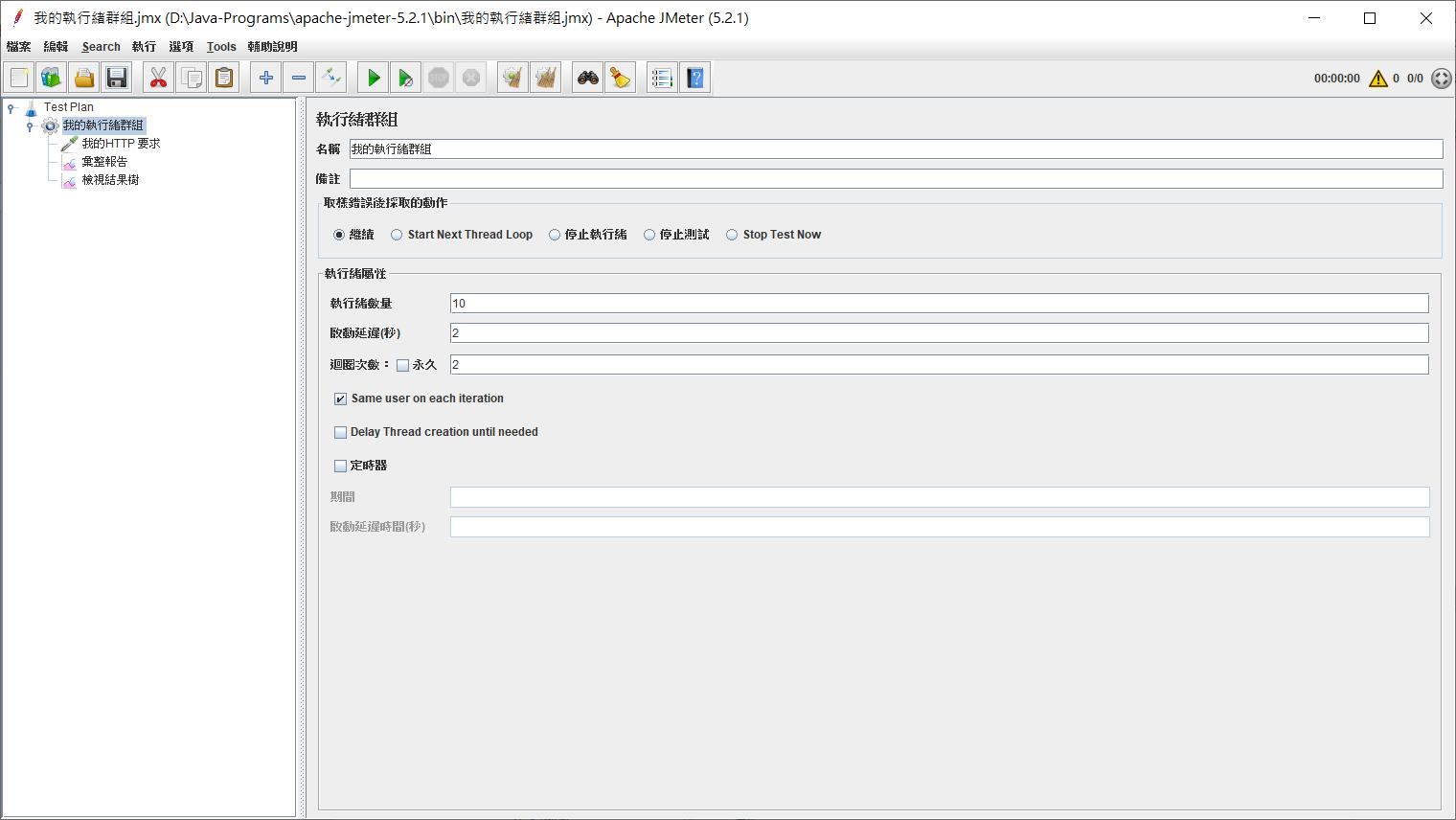Copy the selected element

tap(192, 78)
